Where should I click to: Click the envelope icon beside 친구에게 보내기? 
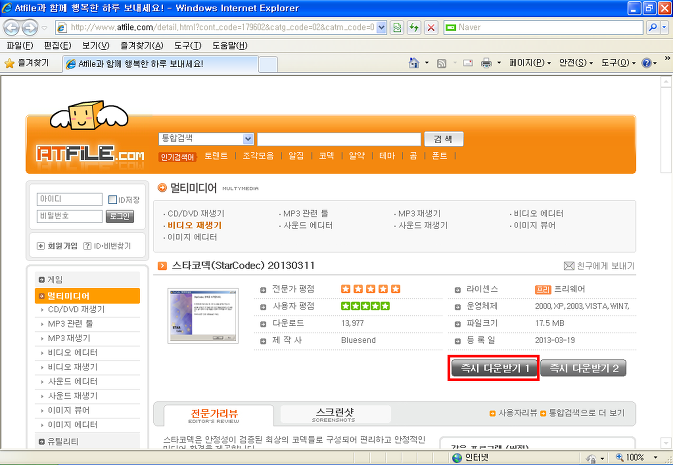coord(569,266)
